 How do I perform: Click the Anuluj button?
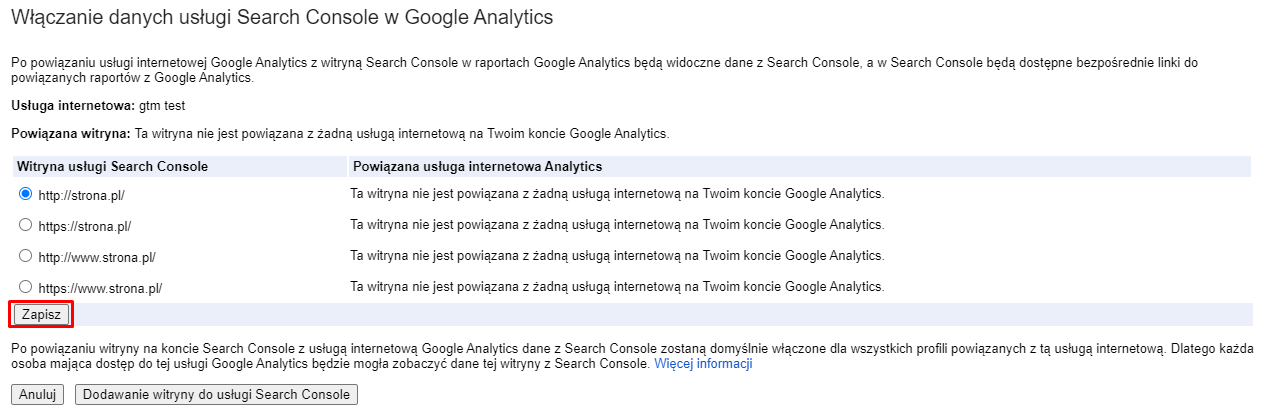pyautogui.click(x=38, y=394)
